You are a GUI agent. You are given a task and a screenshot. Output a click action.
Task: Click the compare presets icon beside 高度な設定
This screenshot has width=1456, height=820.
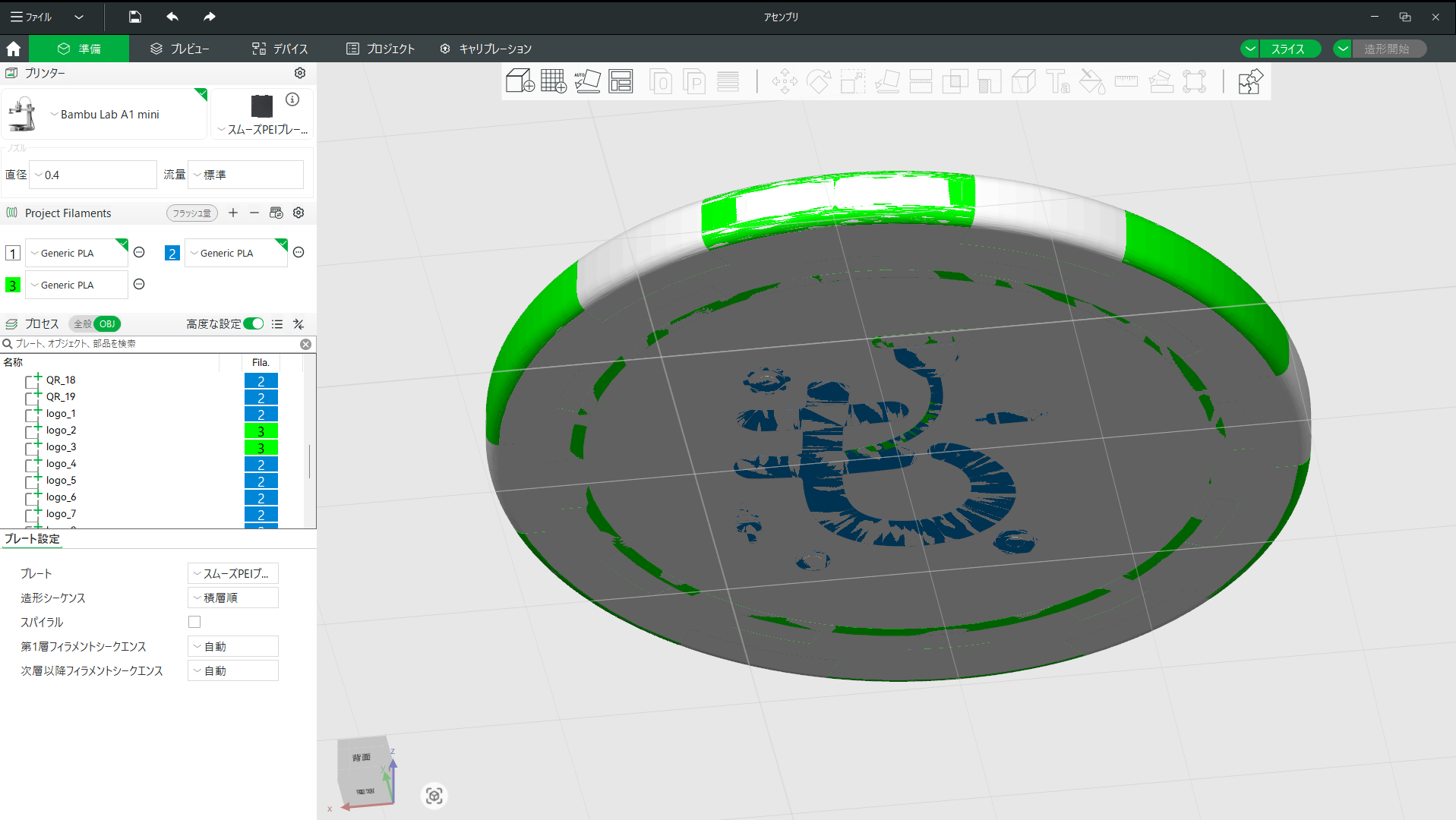[298, 324]
